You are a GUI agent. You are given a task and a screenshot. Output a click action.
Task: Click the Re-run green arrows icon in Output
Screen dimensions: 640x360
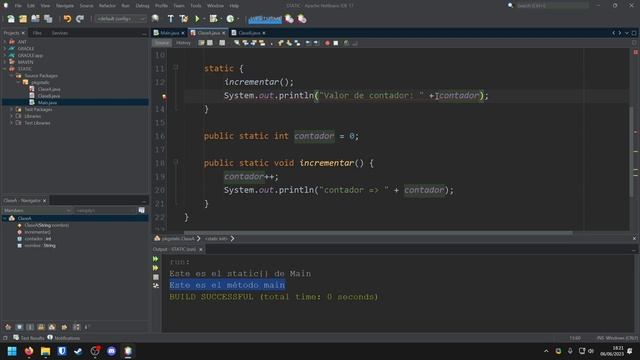coord(156,259)
